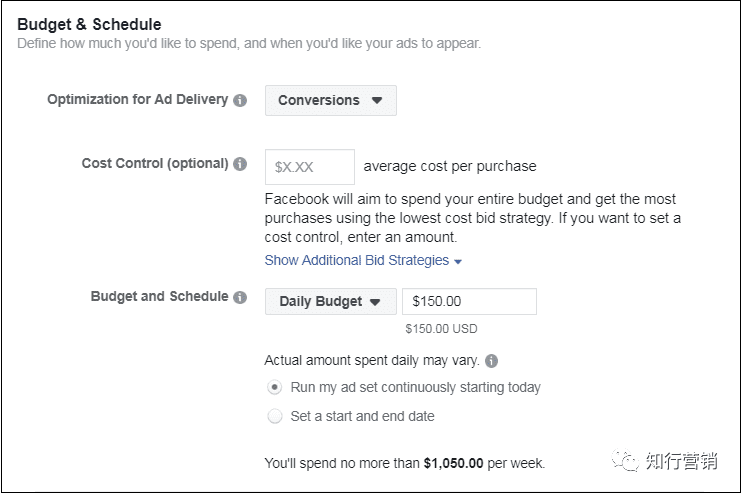The image size is (741, 493).
Task: Open the Daily Budget type dropdown
Action: (330, 302)
